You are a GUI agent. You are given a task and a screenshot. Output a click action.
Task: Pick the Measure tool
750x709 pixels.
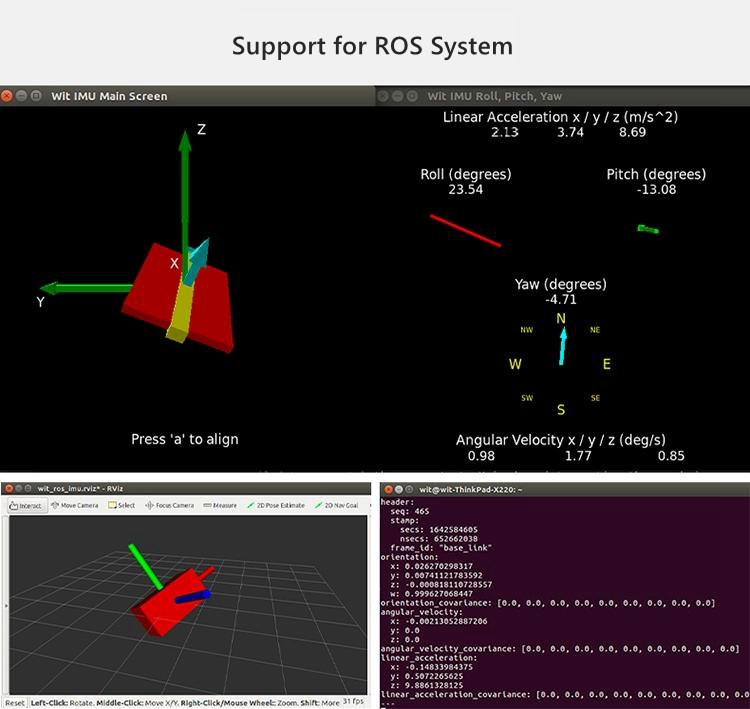(x=220, y=506)
